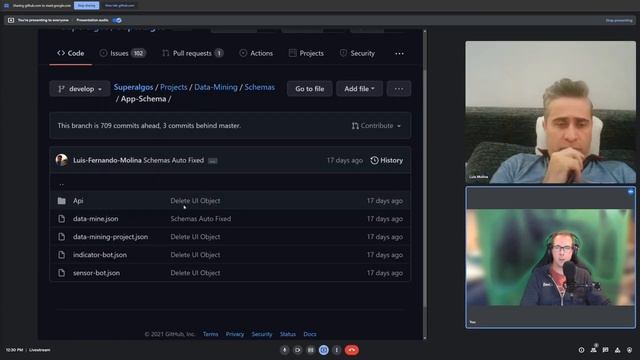640x360 pixels.
Task: Open the Issues tab
Action: click(122, 53)
